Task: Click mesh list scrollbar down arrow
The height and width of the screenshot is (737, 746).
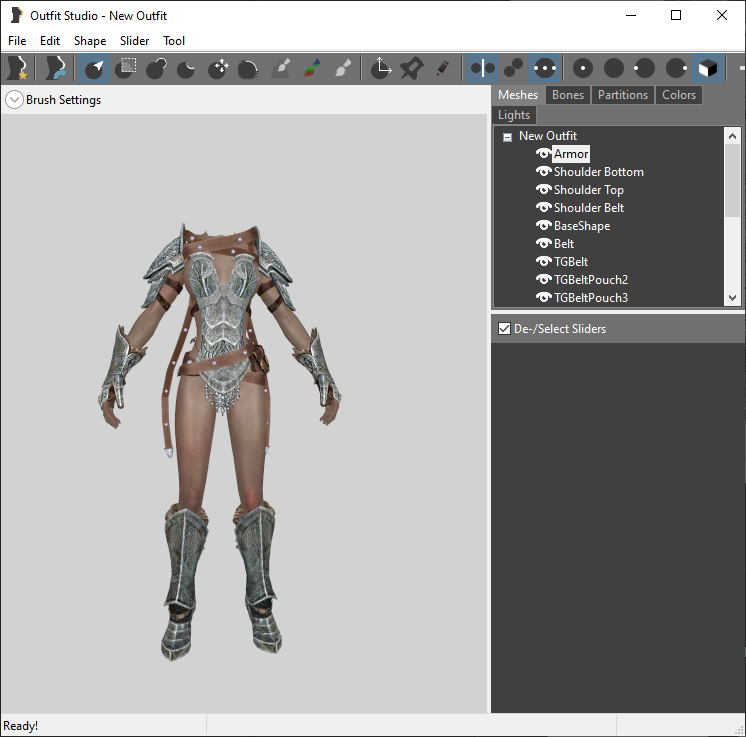Action: tap(732, 298)
